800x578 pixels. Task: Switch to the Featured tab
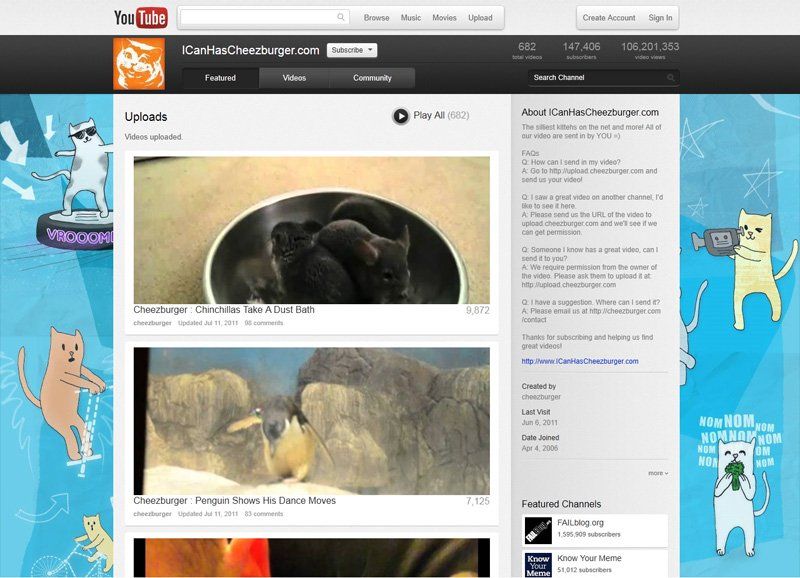[220, 78]
